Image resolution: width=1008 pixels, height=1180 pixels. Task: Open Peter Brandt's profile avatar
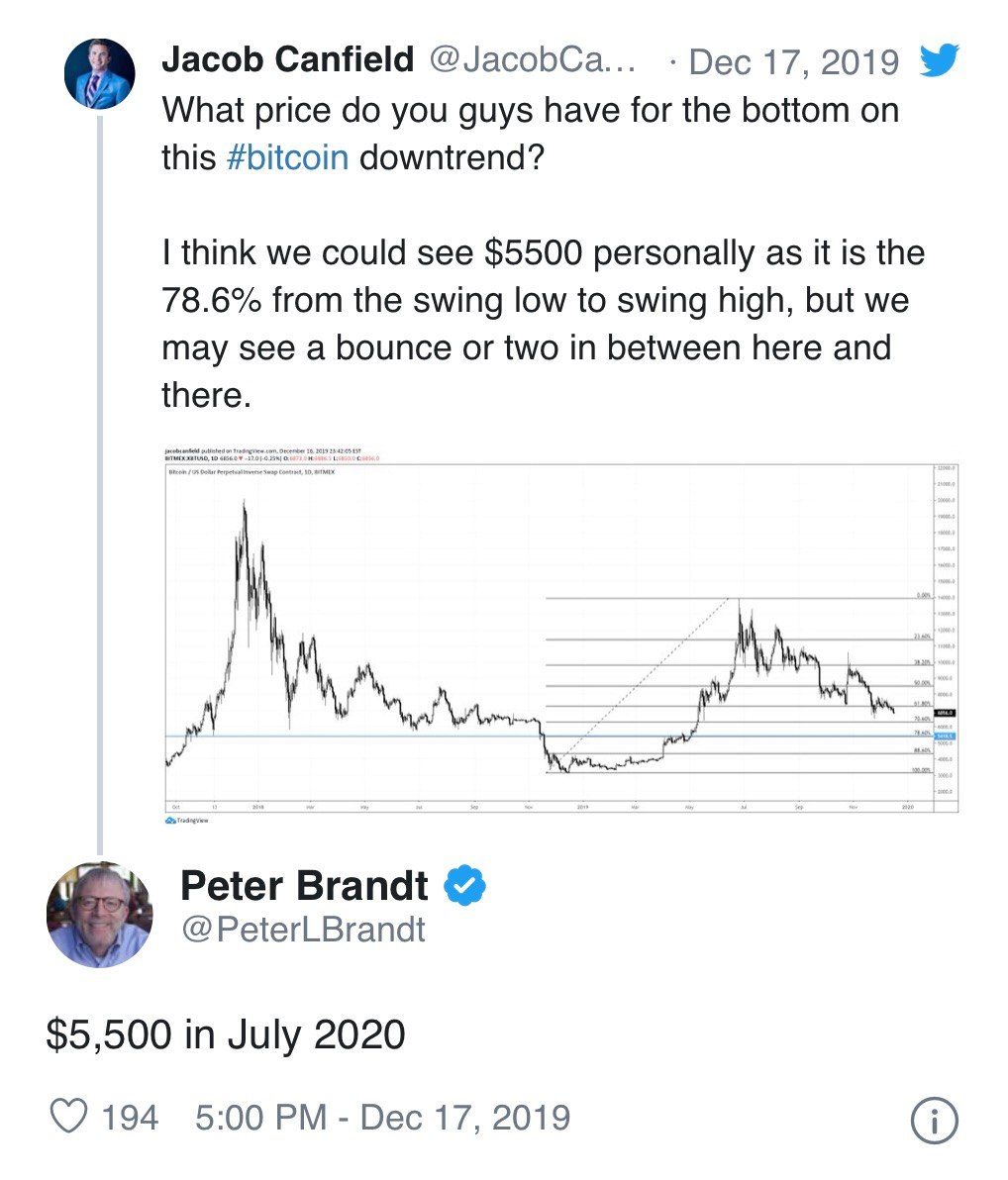[99, 915]
